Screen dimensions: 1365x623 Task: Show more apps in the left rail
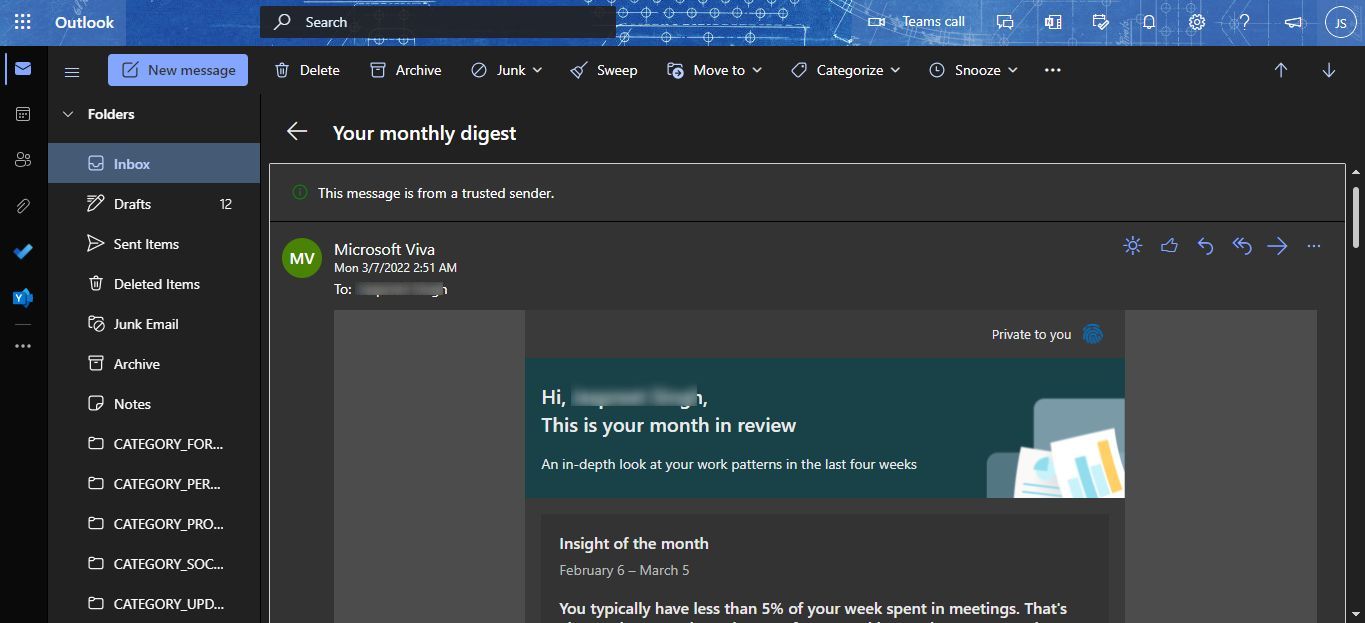tap(23, 346)
